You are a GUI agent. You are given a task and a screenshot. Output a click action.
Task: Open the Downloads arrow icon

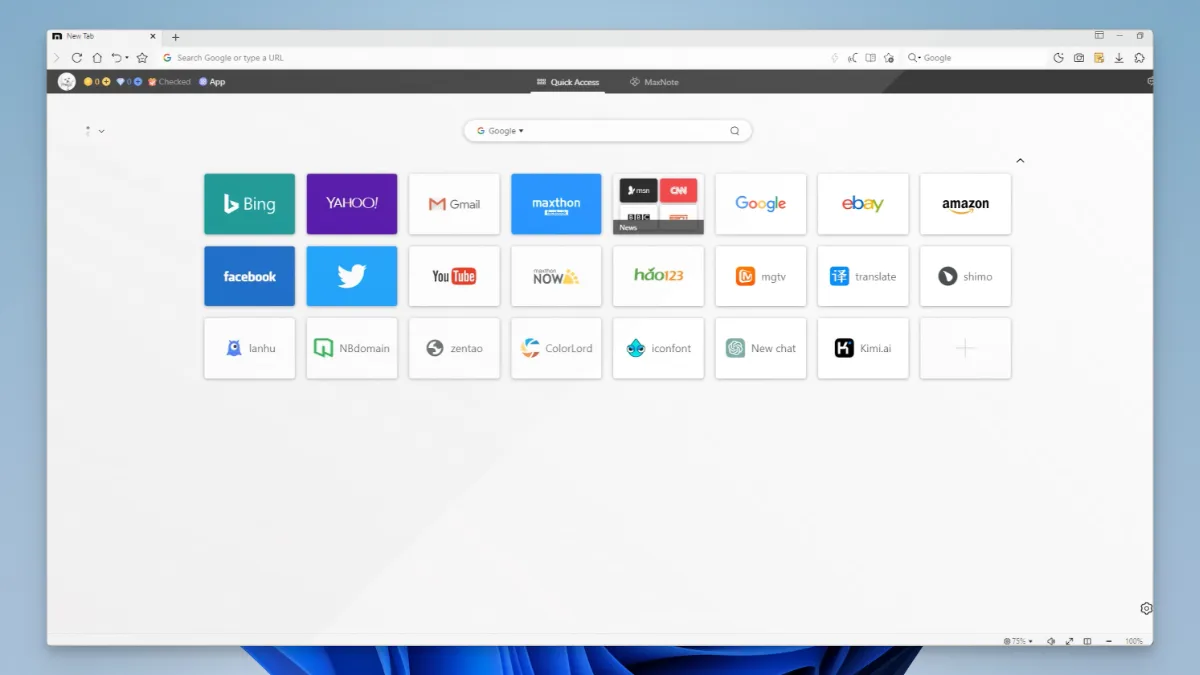1119,58
